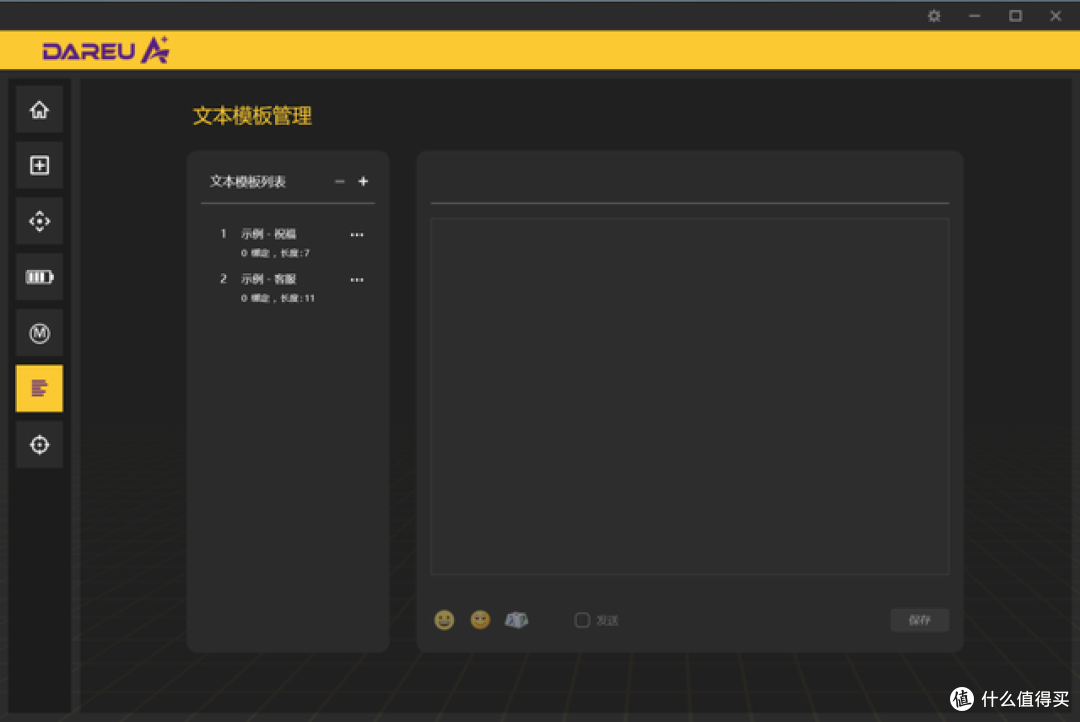Viewport: 1080px width, 722px height.
Task: Toggle the 发送 checkbox
Action: tap(582, 620)
